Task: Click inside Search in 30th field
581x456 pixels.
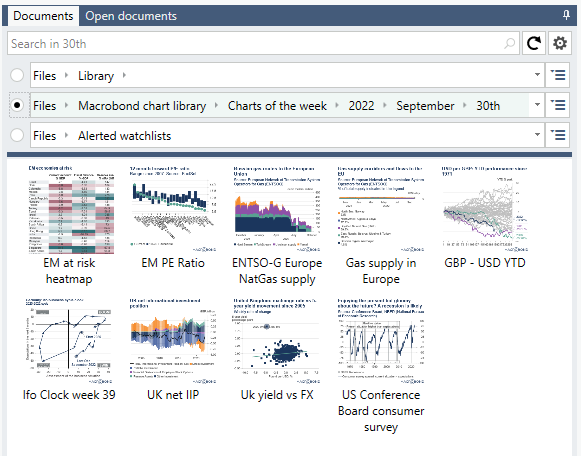Action: (x=263, y=43)
